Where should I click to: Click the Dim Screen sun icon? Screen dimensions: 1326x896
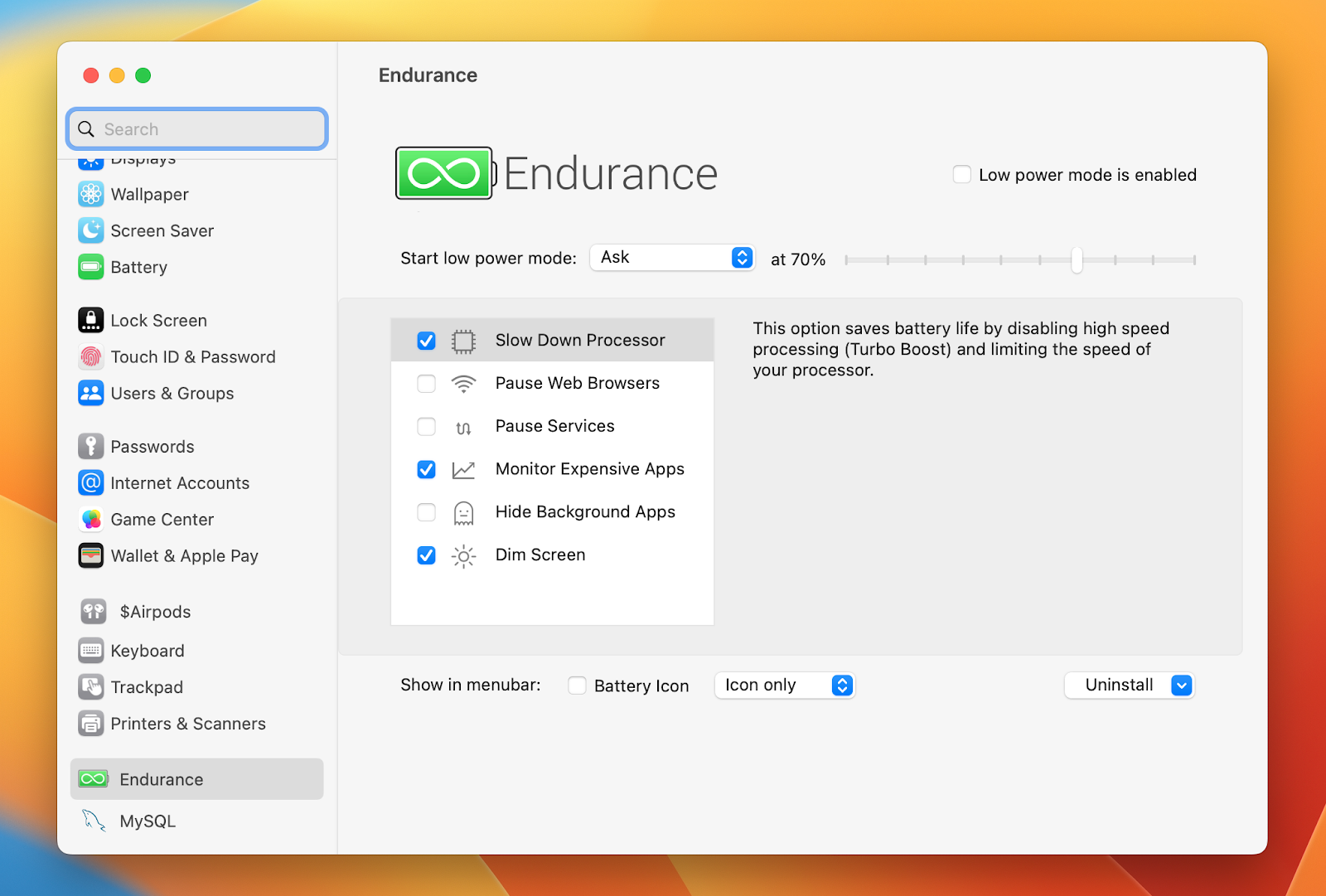(x=463, y=556)
